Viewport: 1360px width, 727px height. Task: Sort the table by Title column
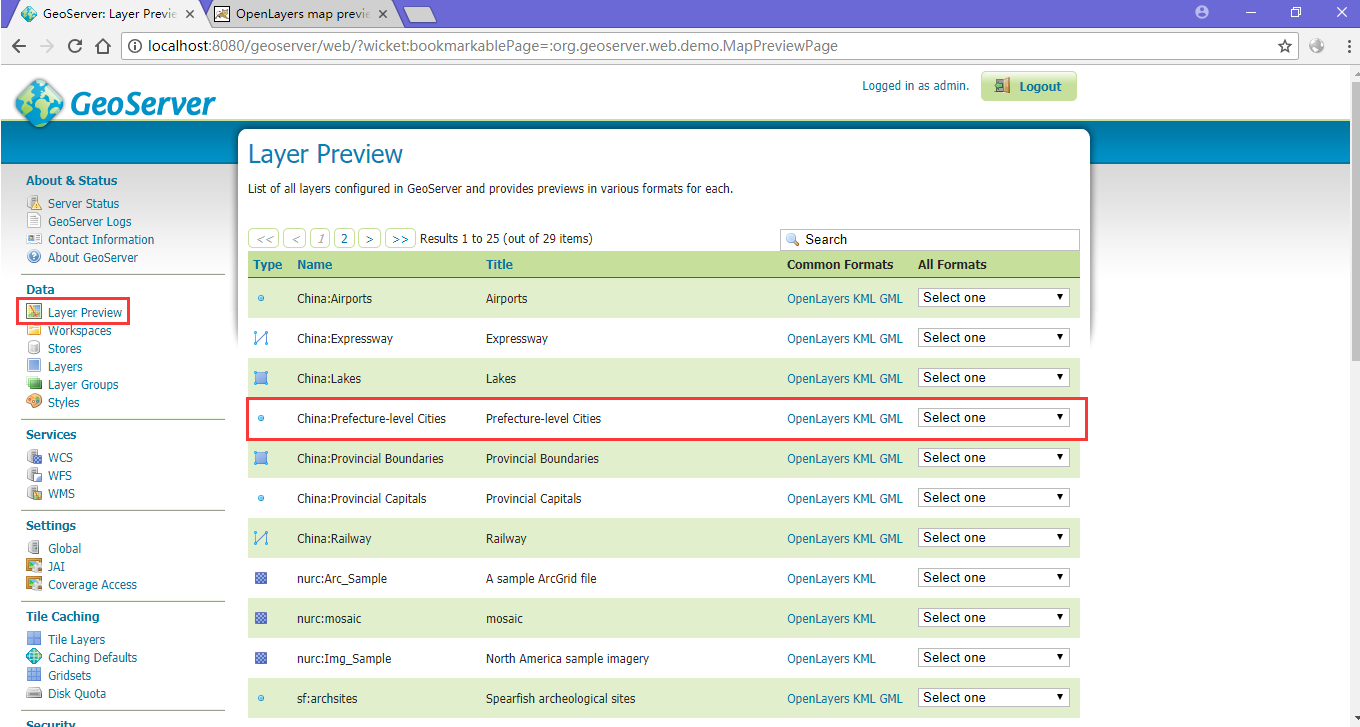pos(499,265)
